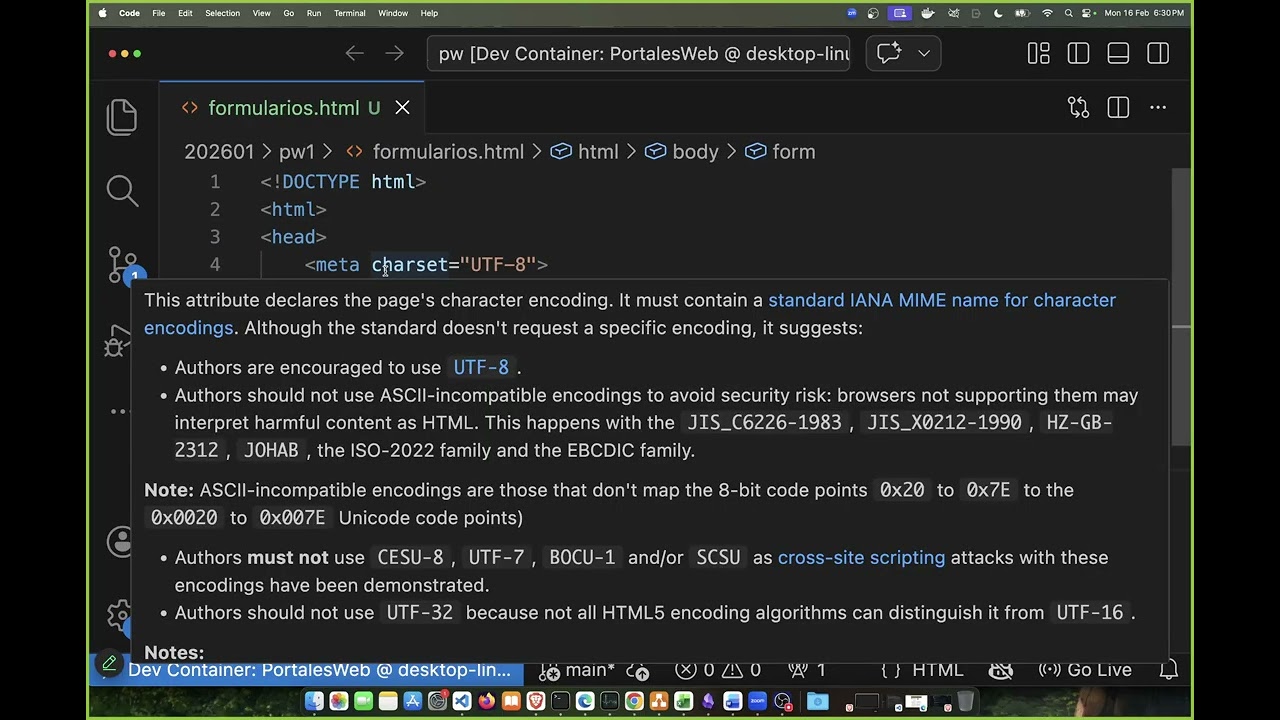Open the editor More Actions menu
This screenshot has height=720, width=1280.
(1158, 107)
